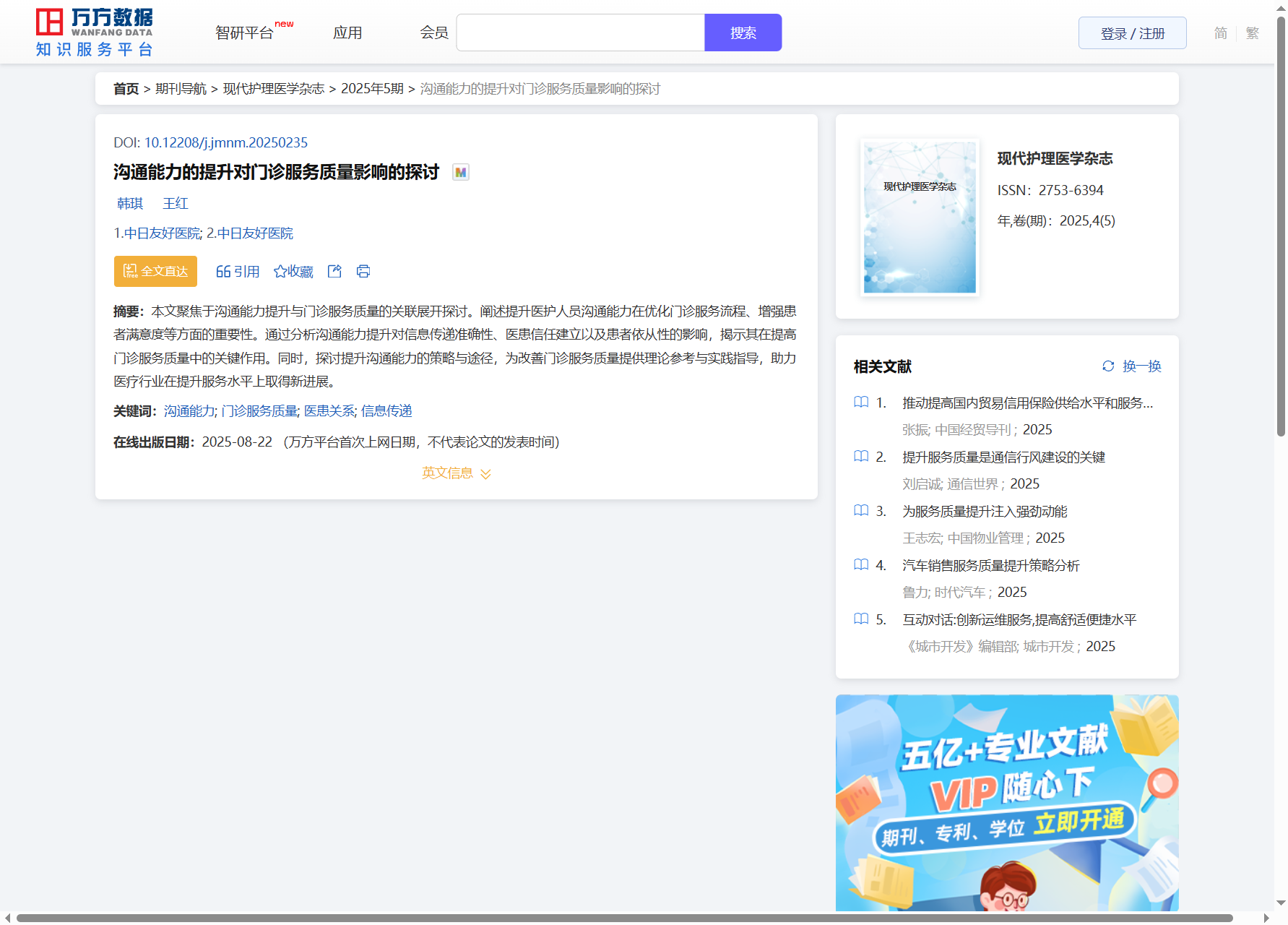Click the 引用 quote citation button
This screenshot has height=925, width=1288.
point(238,271)
